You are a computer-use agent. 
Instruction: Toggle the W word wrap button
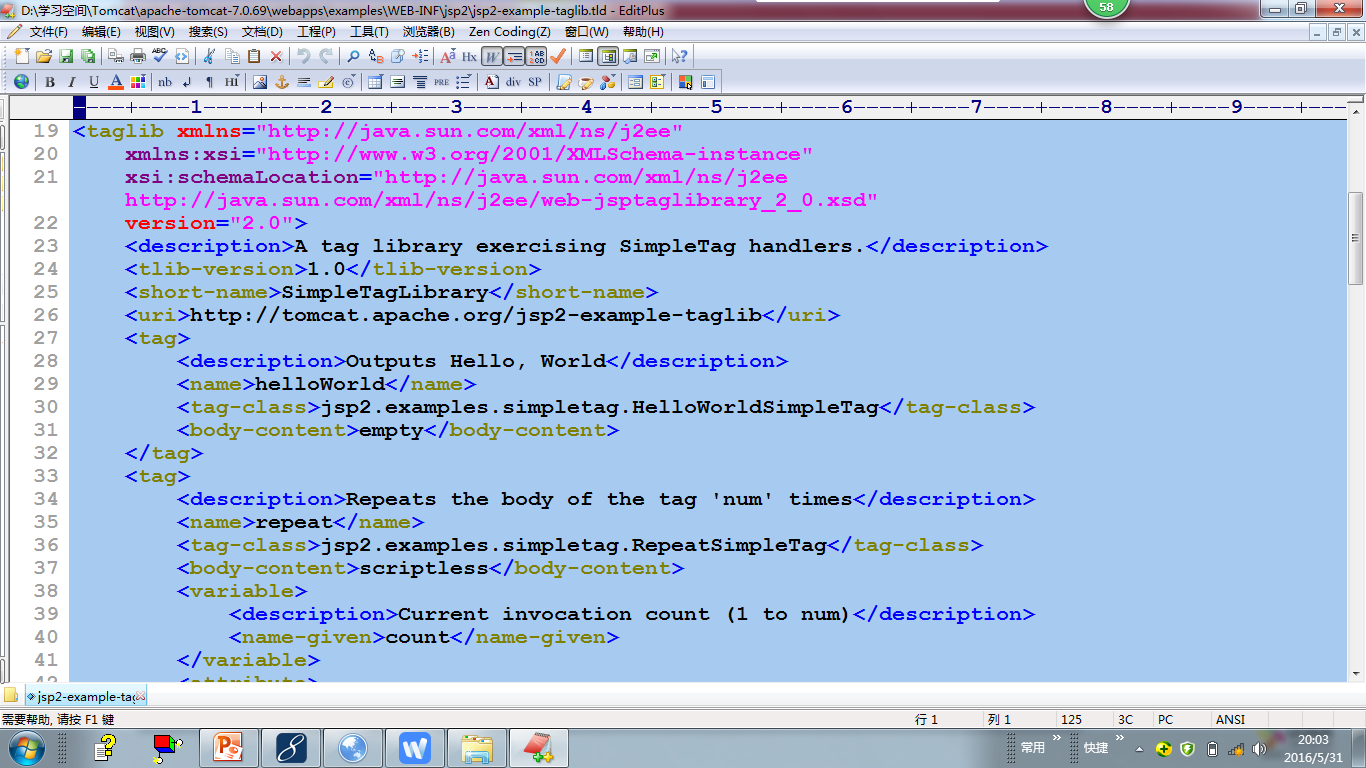click(491, 56)
